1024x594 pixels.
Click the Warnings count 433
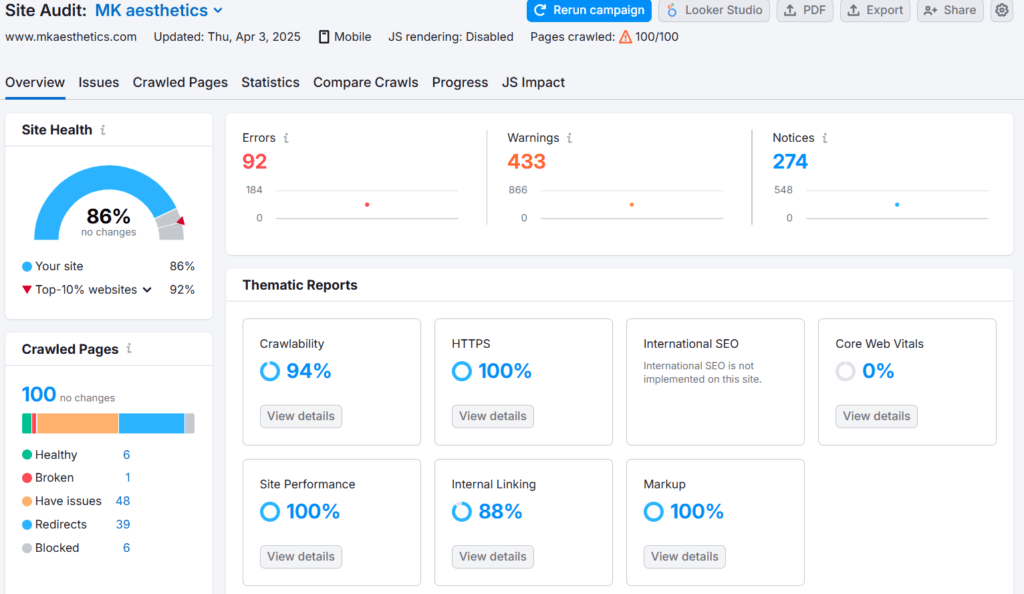click(526, 161)
